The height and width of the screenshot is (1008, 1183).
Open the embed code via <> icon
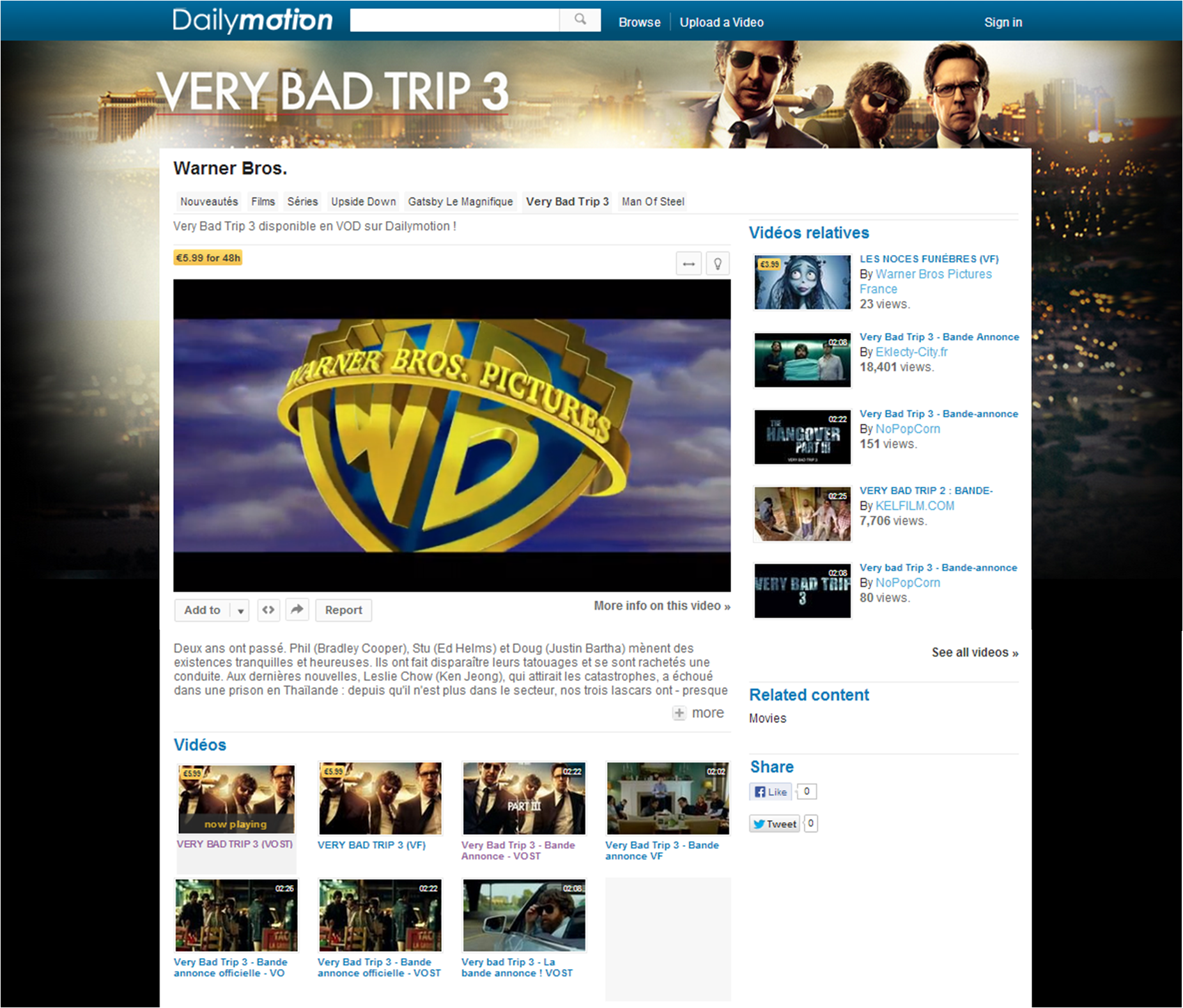(268, 610)
